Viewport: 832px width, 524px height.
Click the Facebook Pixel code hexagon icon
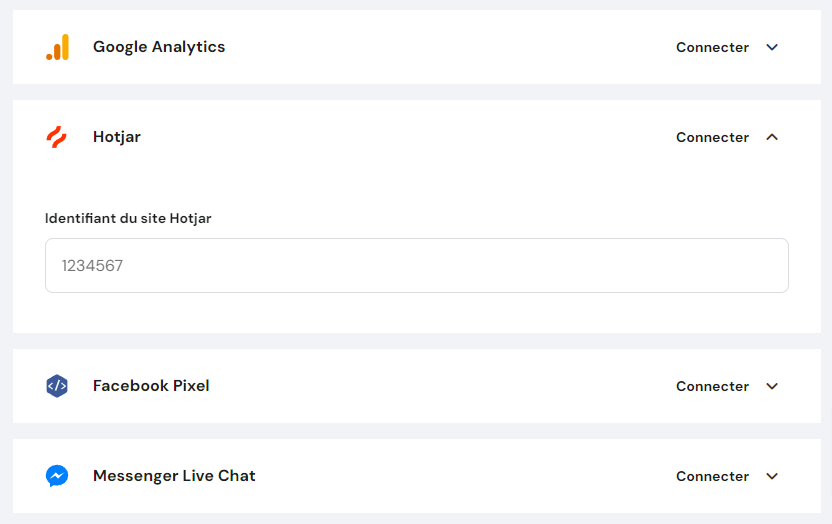click(x=57, y=386)
